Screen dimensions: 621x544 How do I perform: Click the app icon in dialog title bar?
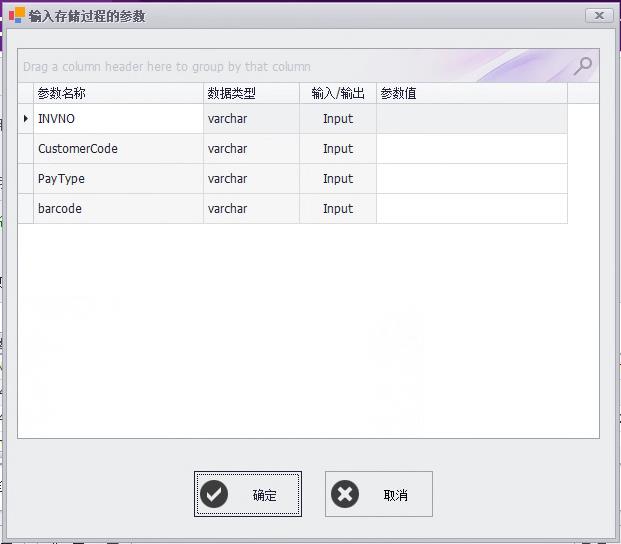[17, 15]
